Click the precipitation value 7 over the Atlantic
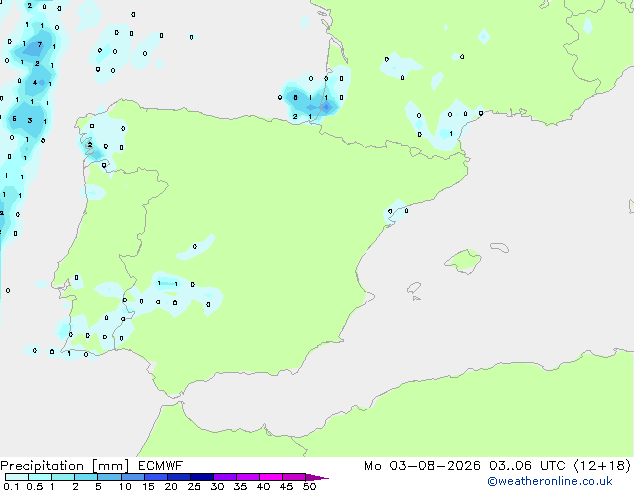Image resolution: width=634 pixels, height=490 pixels. [39, 44]
